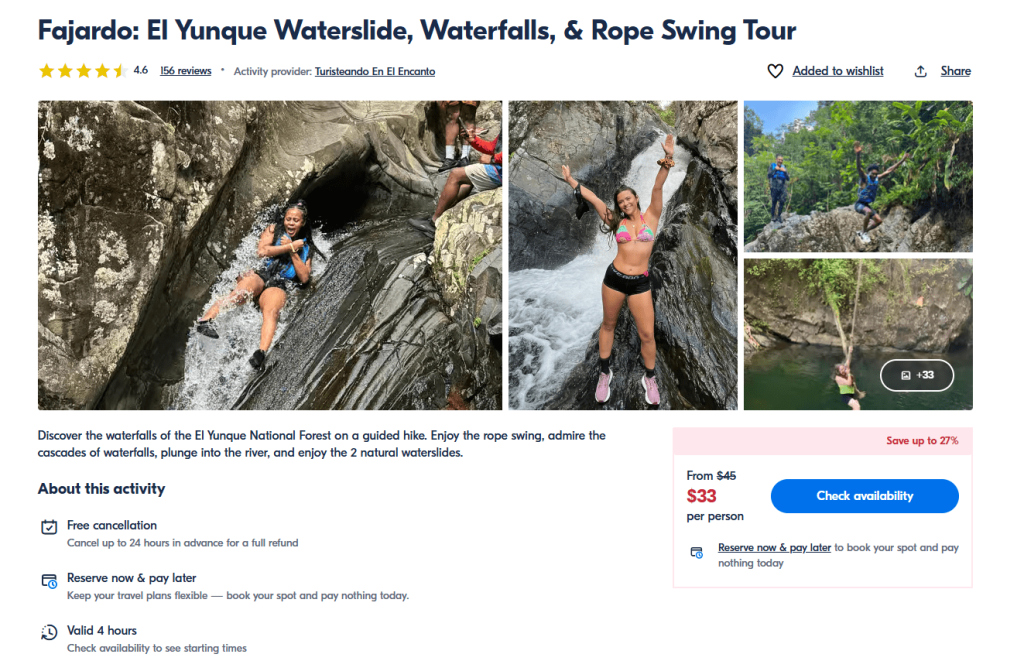Viewport: 1024px width, 661px height.
Task: Click the reserve now wallet icon
Action: (x=49, y=580)
